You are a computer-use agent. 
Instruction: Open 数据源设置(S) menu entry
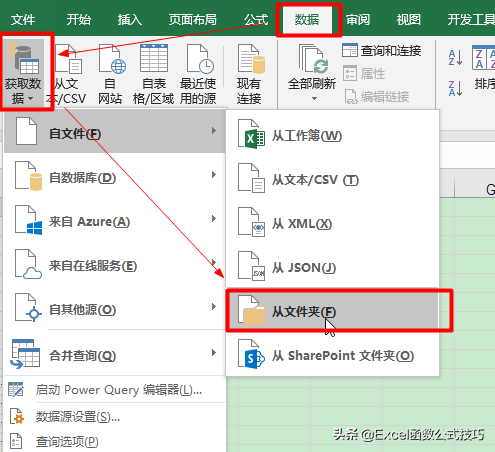tap(115, 417)
